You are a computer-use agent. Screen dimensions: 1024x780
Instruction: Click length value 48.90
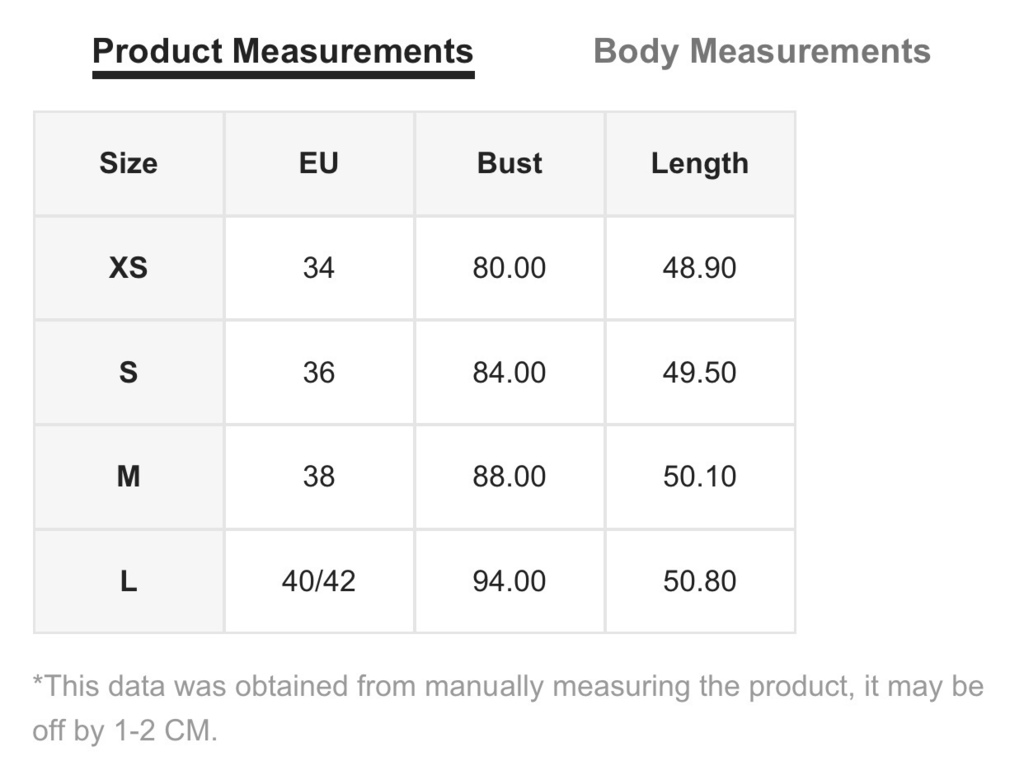pos(700,268)
